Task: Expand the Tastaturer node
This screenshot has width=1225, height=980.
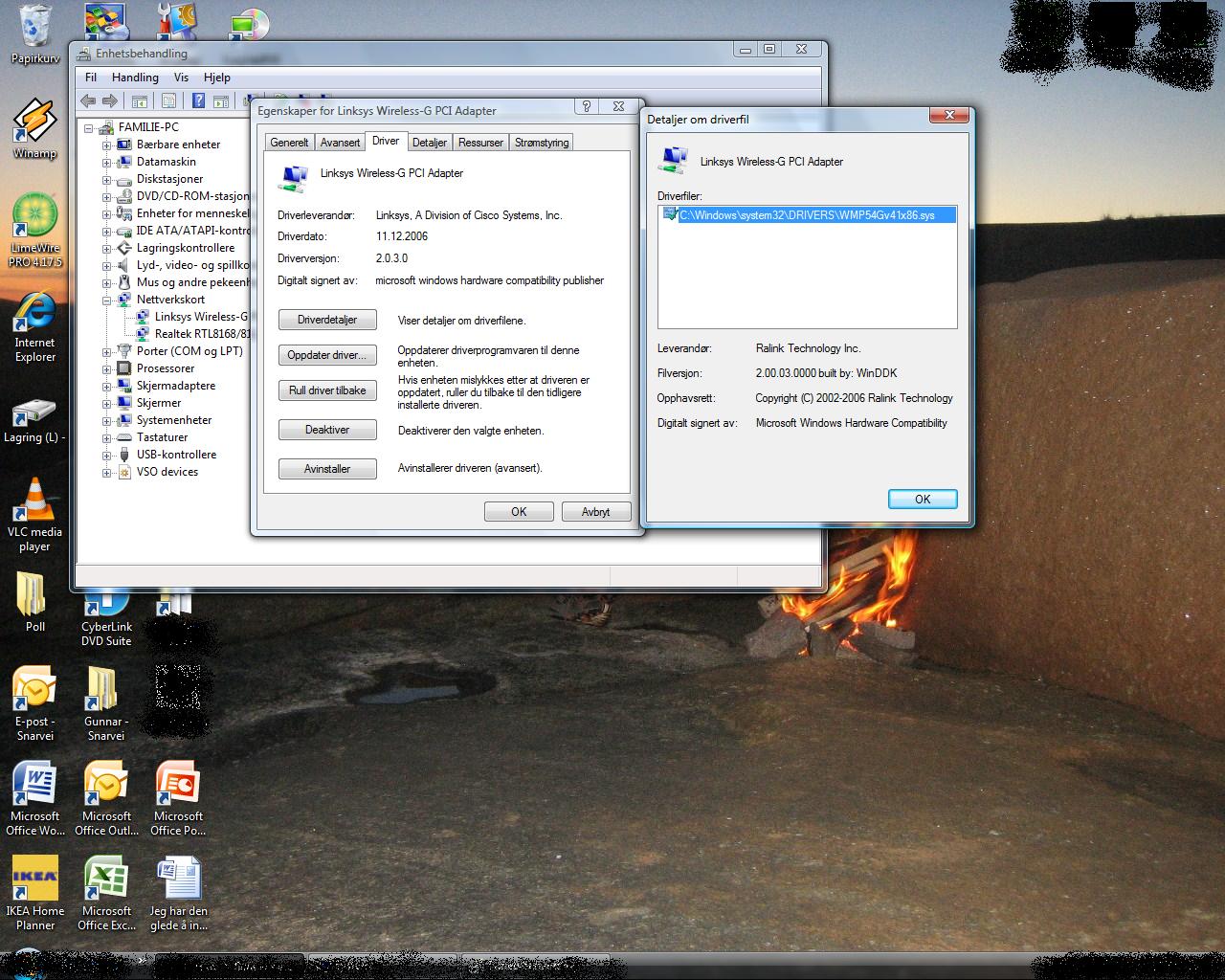Action: (x=106, y=437)
